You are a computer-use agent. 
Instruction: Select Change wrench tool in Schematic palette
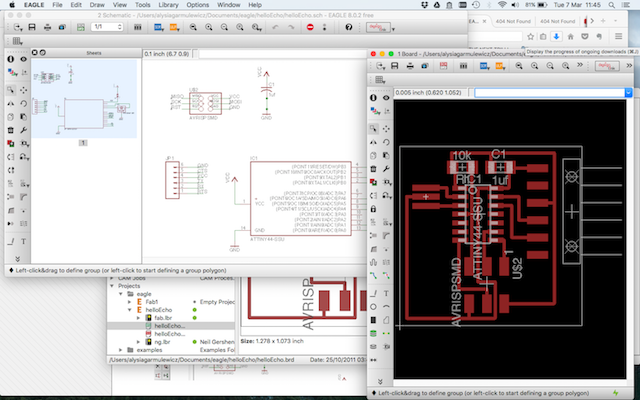coord(24,130)
